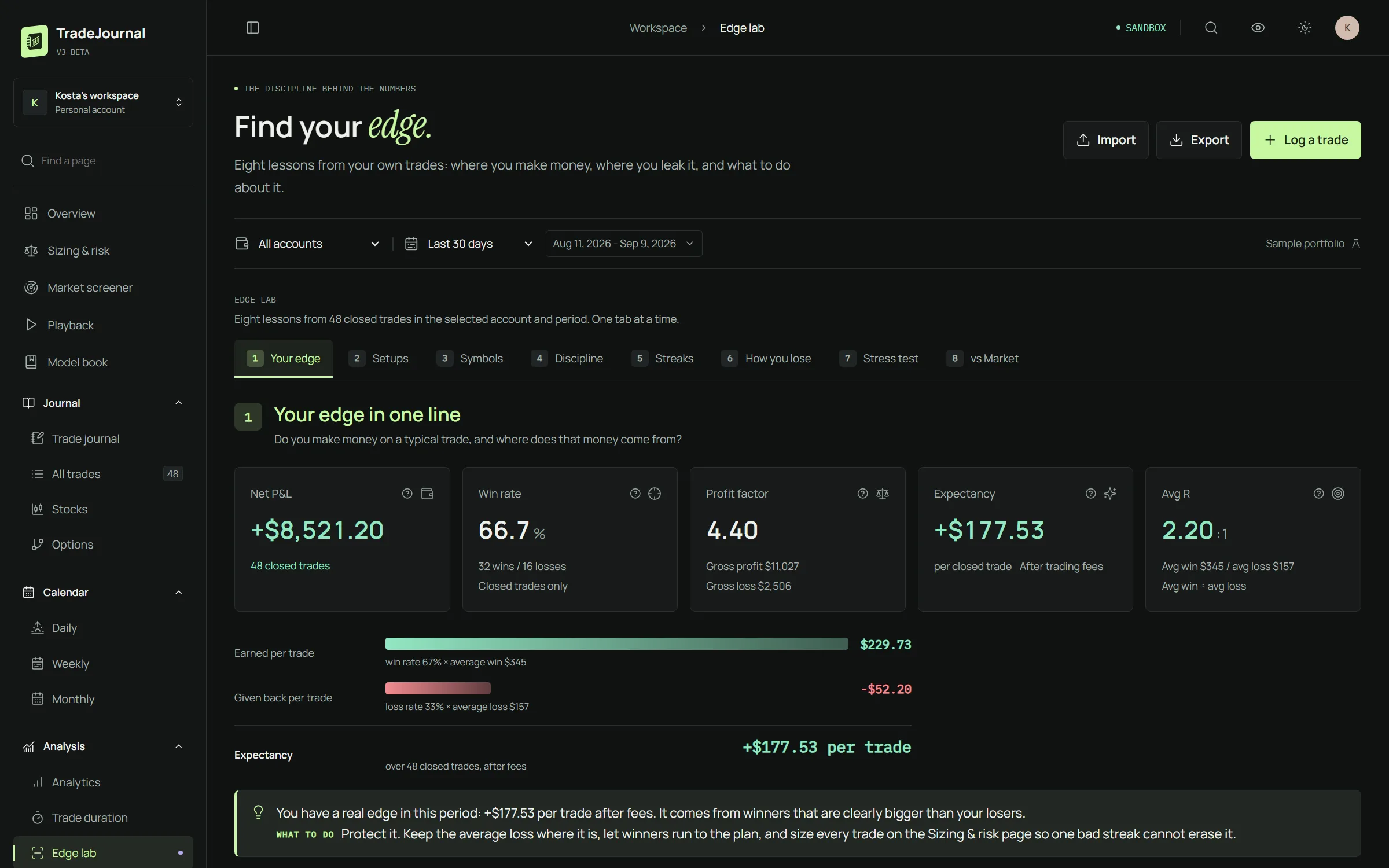Open the All accounts dropdown
Viewport: 1389px width, 868px height.
pos(308,244)
